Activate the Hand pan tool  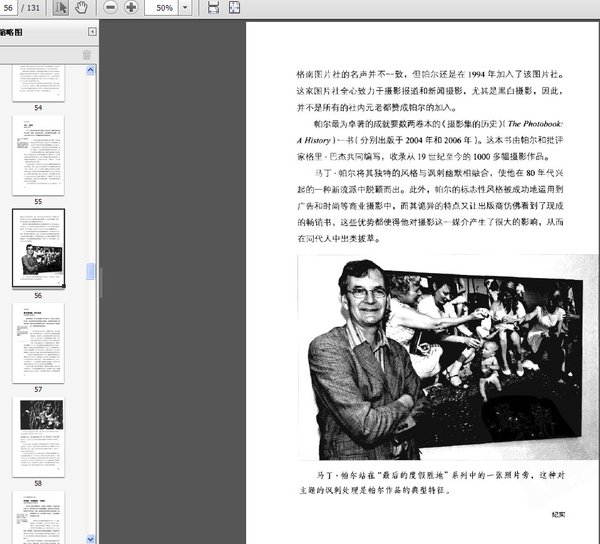[81, 8]
